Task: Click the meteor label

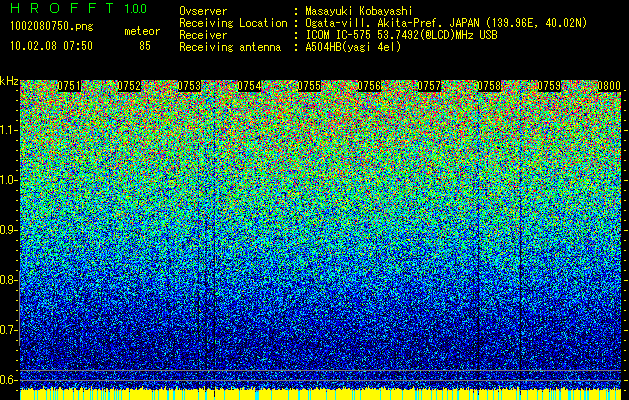Action: 142,31
